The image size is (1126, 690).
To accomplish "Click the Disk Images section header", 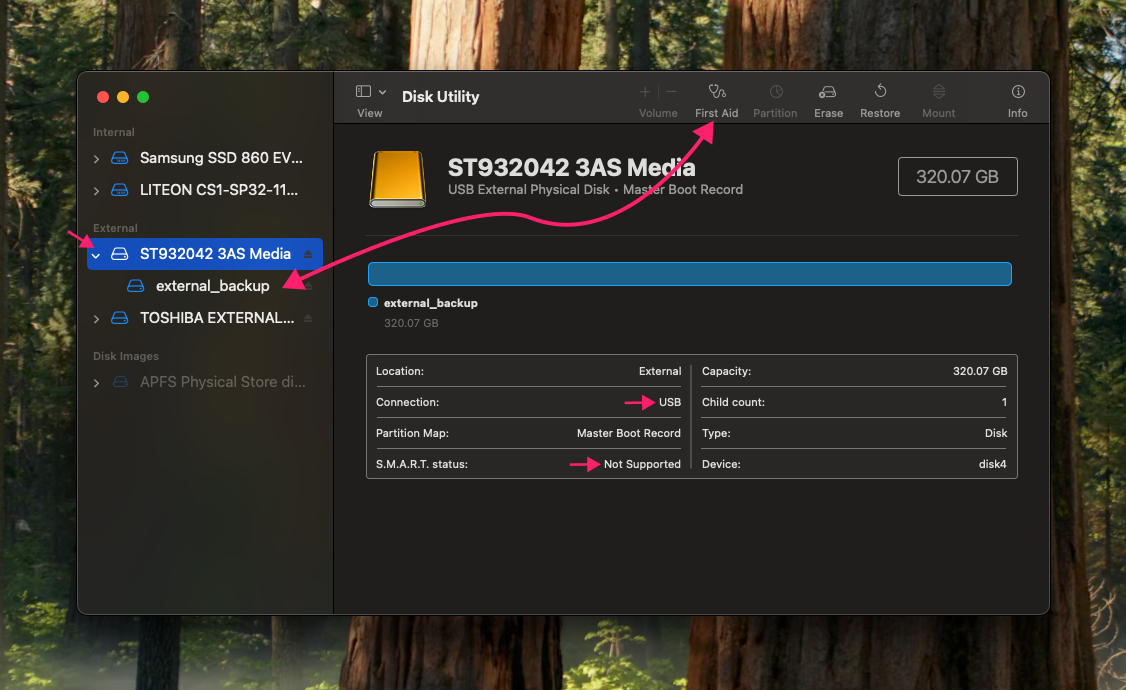I will point(126,356).
